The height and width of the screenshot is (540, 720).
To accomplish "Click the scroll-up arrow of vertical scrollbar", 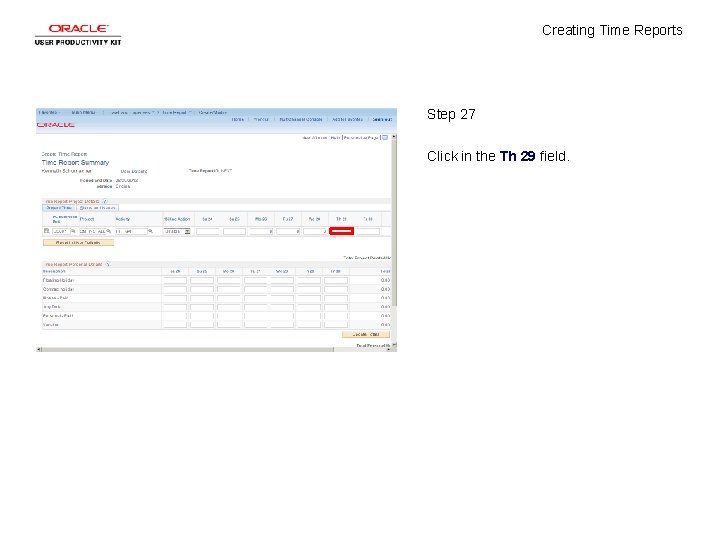I will [x=394, y=137].
